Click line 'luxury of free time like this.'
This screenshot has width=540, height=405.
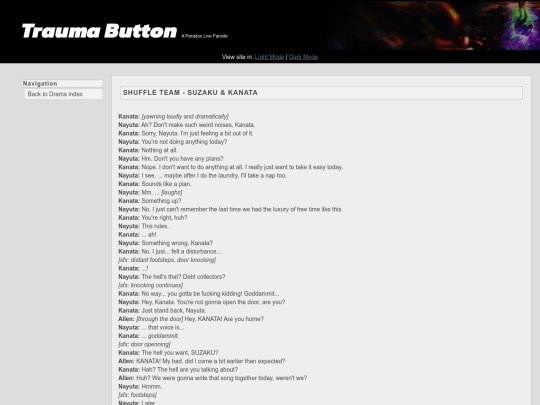pyautogui.click(x=308, y=209)
